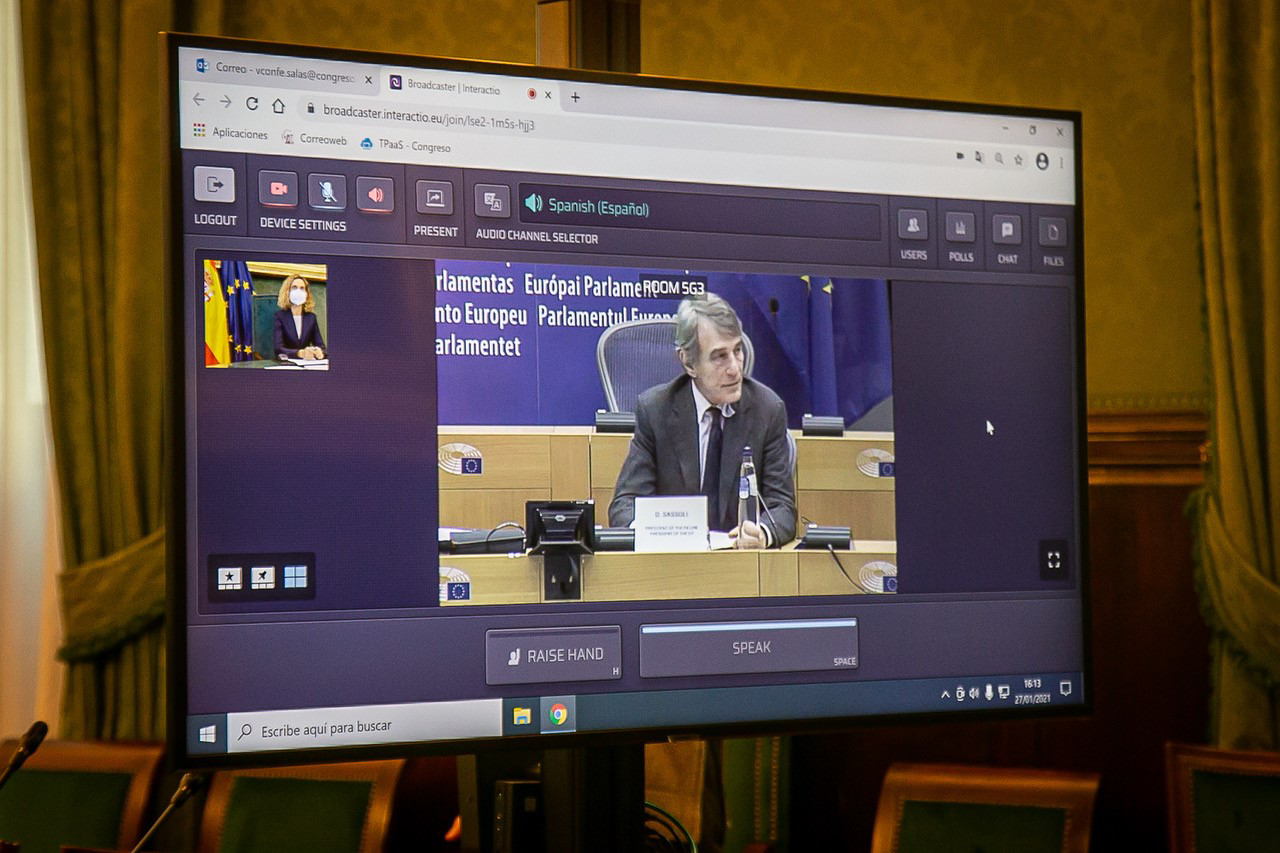This screenshot has width=1280, height=853.
Task: Click the Raise Hand button
Action: point(554,656)
